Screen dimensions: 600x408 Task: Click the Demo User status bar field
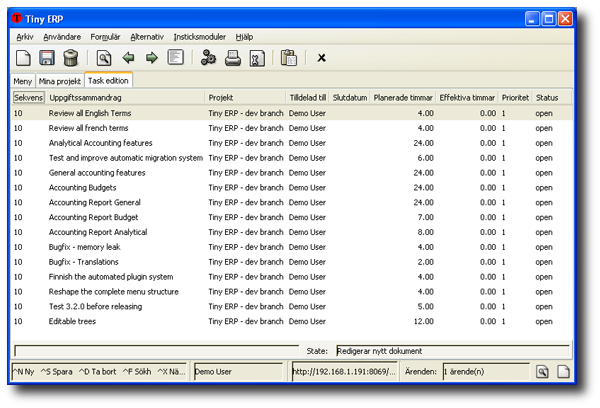coord(238,372)
